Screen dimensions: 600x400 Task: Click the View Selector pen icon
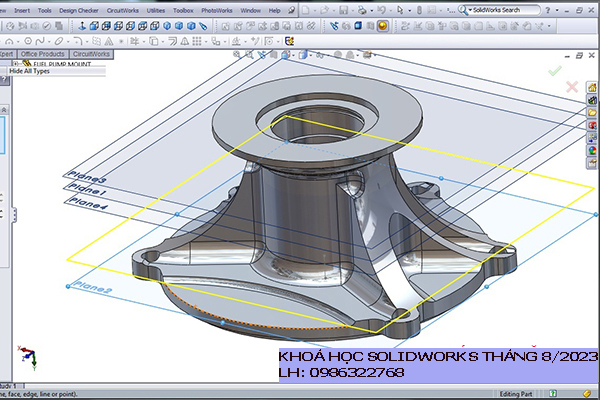point(203,26)
